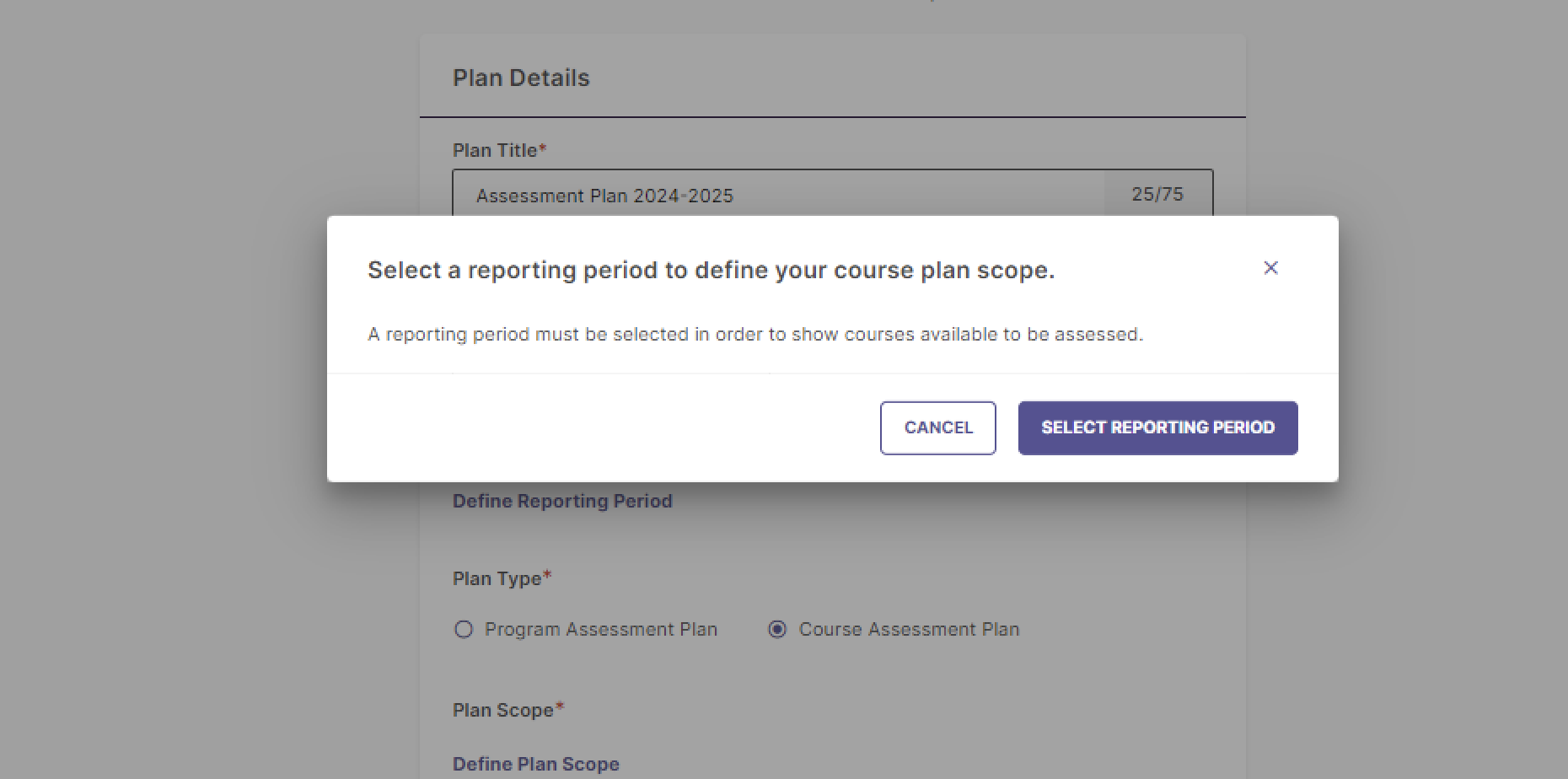The image size is (1568, 779).
Task: Click the Plan Details section heading
Action: coord(521,78)
